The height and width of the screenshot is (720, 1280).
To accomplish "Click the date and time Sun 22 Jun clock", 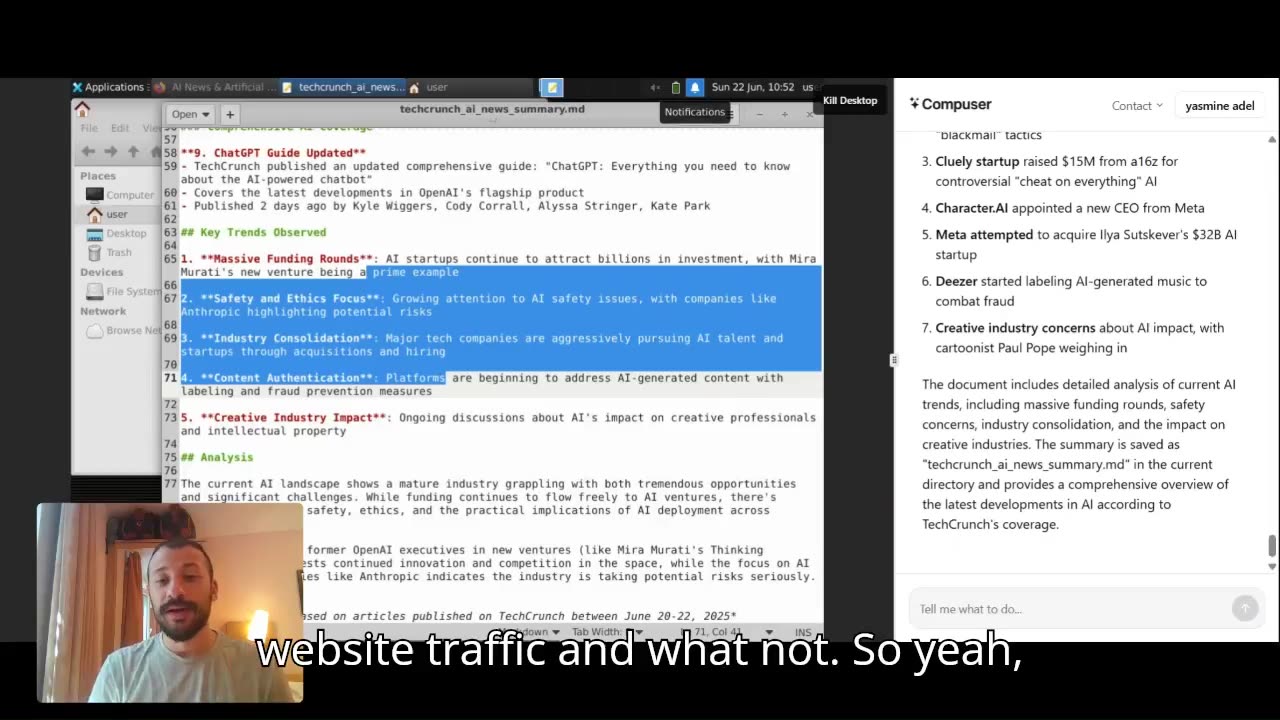I will [x=753, y=87].
